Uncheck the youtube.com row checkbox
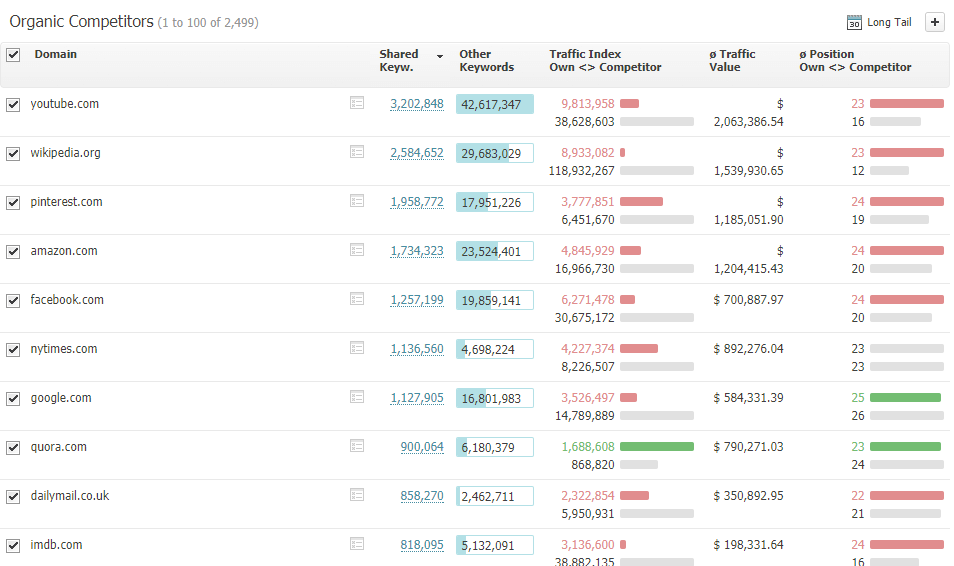 13,105
